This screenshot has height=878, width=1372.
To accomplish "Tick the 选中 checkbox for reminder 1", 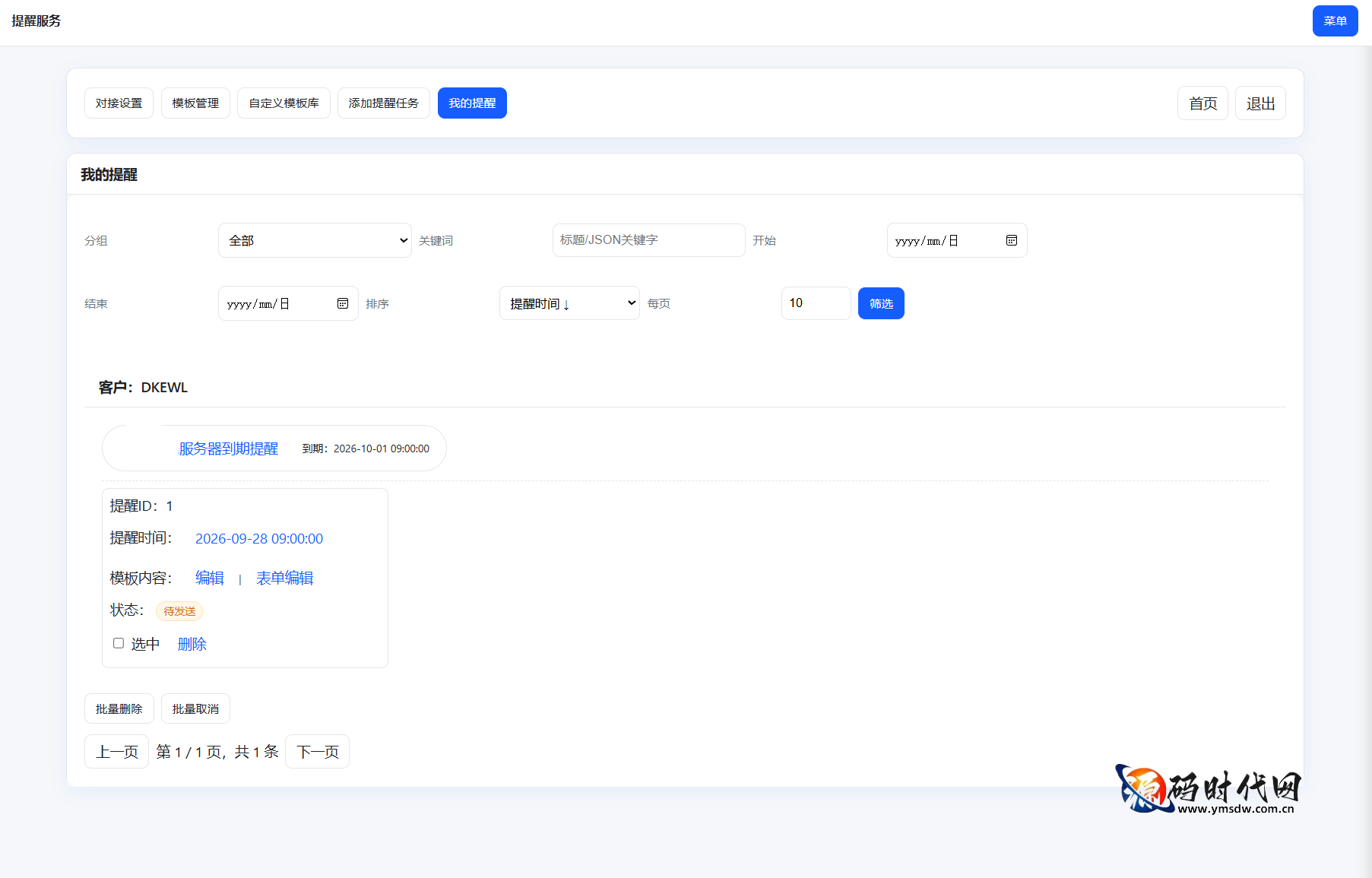I will (119, 643).
